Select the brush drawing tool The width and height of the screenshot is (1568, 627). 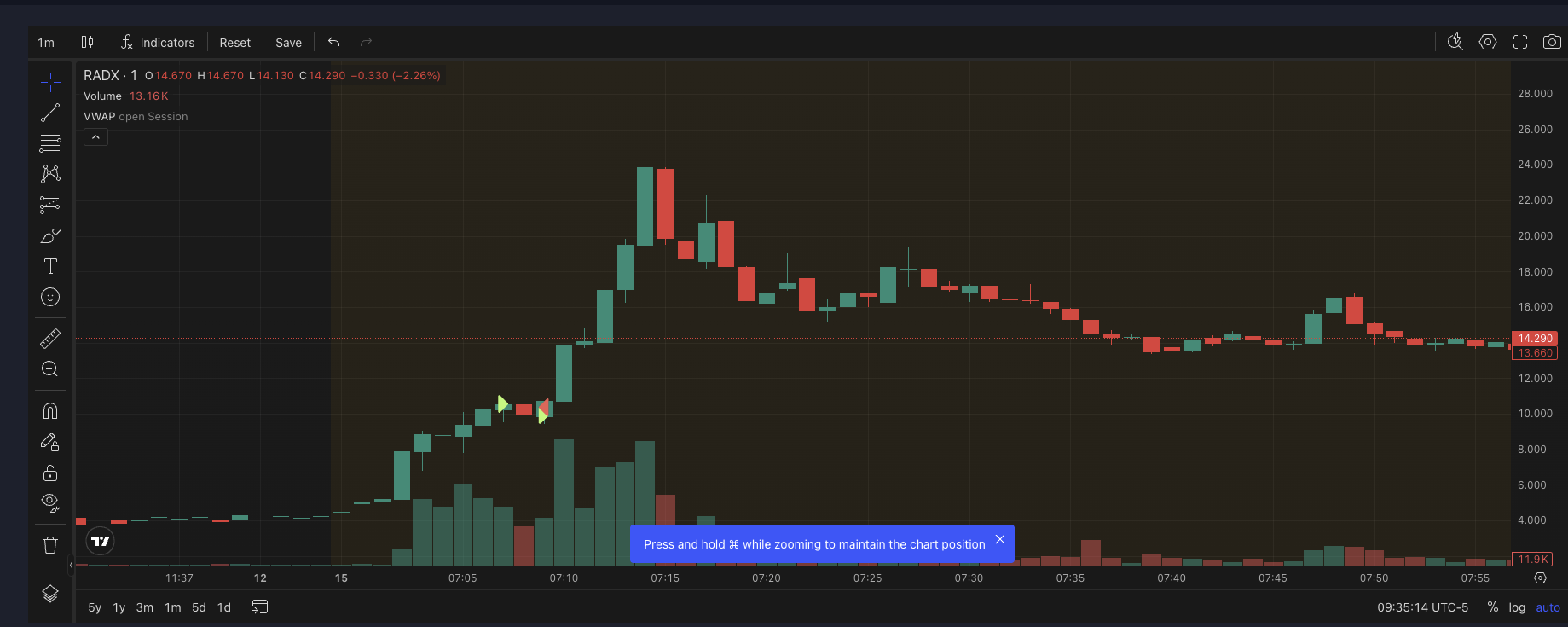[x=50, y=235]
